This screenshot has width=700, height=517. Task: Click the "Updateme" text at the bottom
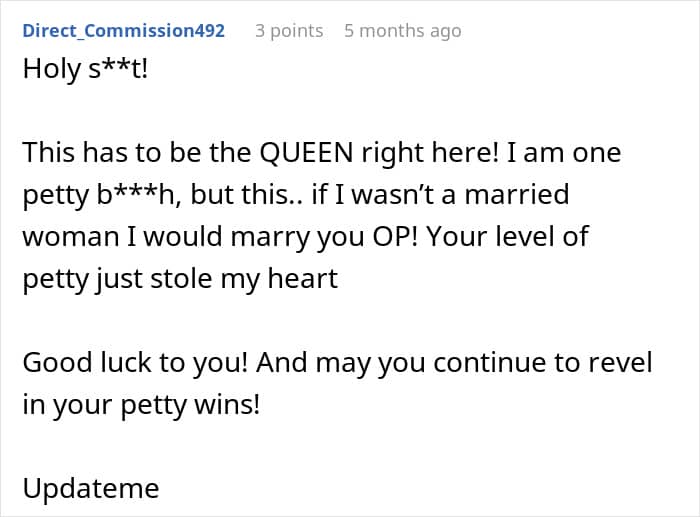90,487
